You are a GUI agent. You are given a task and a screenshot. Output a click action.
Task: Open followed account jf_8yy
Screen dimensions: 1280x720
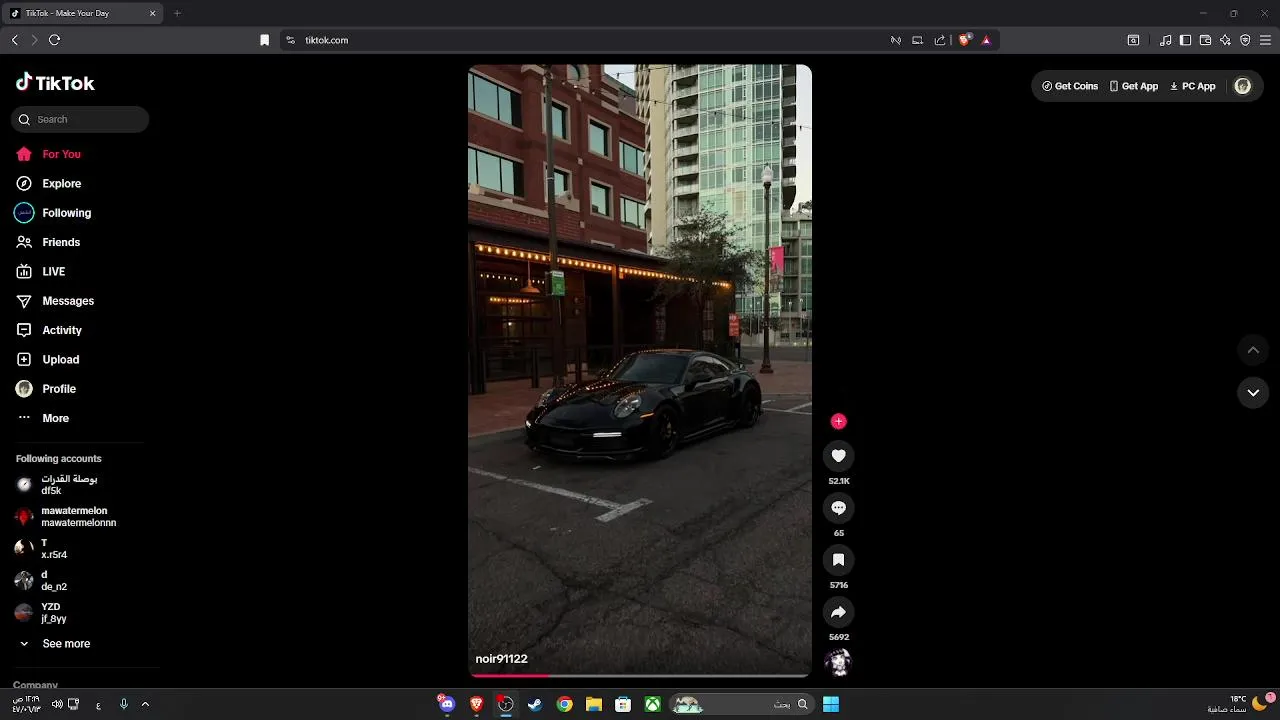[x=41, y=613]
